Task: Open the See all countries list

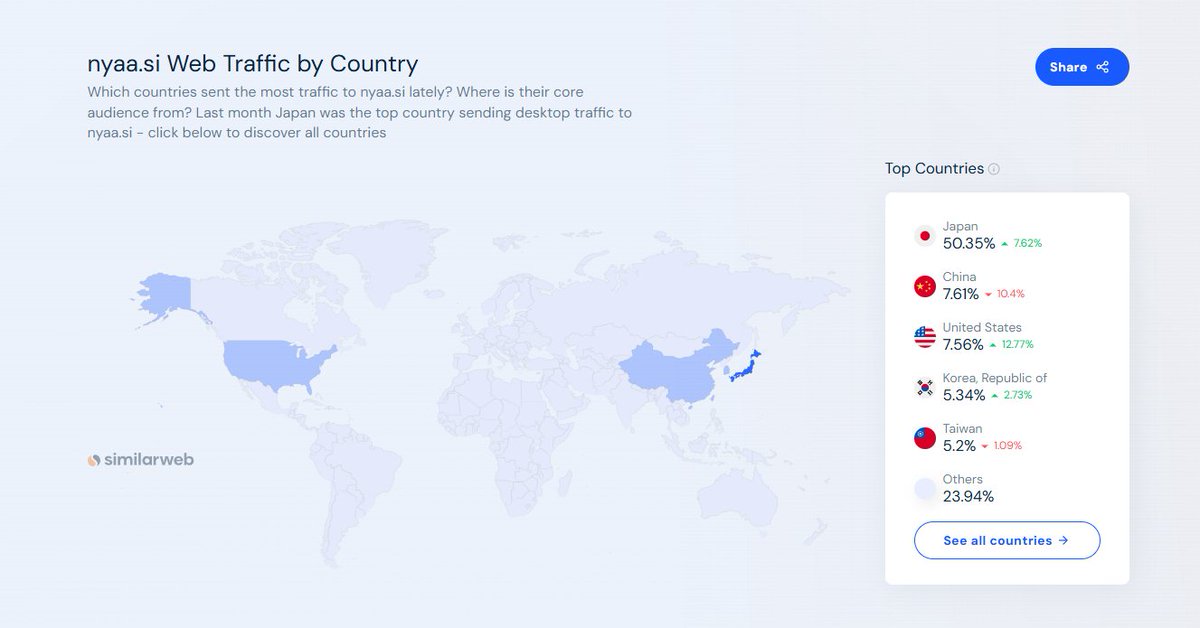Action: 1007,540
